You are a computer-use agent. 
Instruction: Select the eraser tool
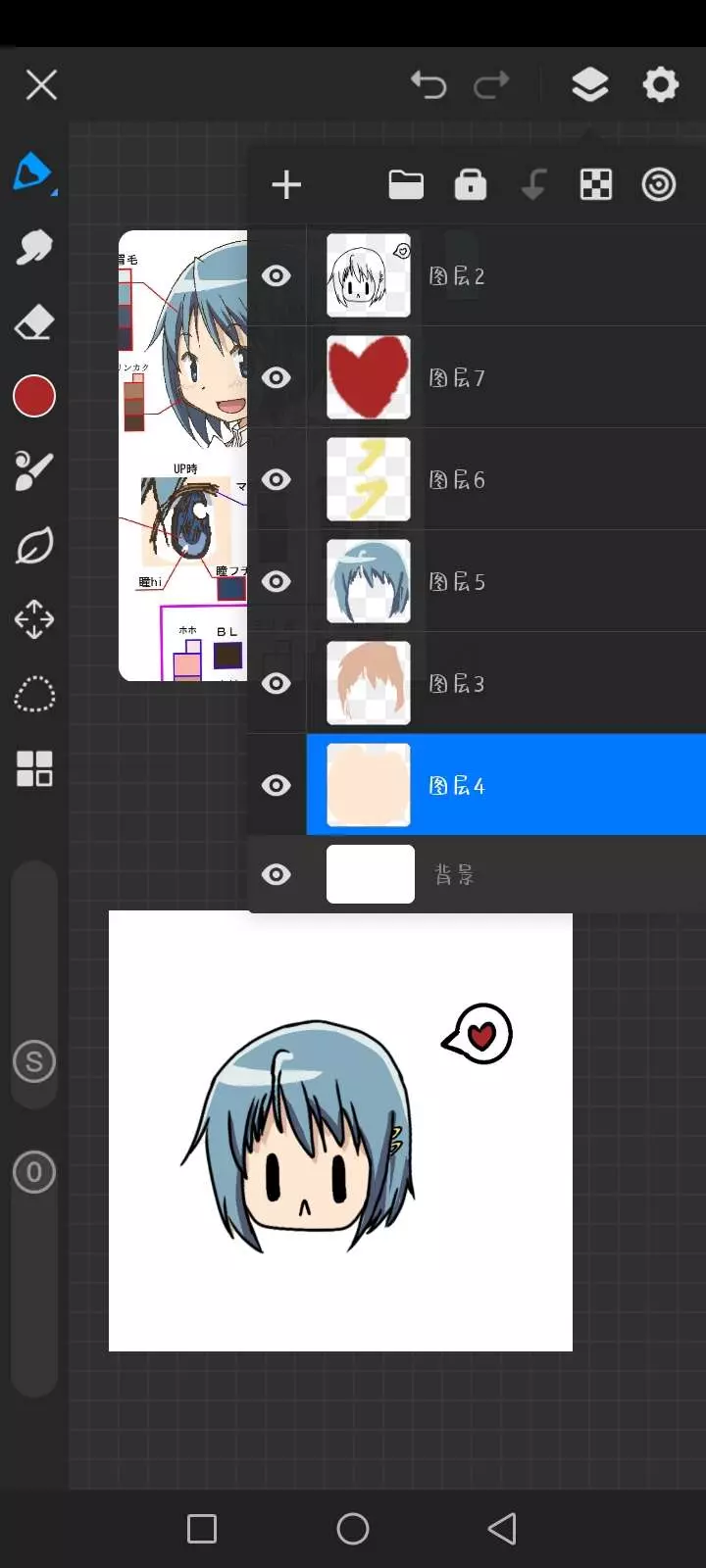34,321
